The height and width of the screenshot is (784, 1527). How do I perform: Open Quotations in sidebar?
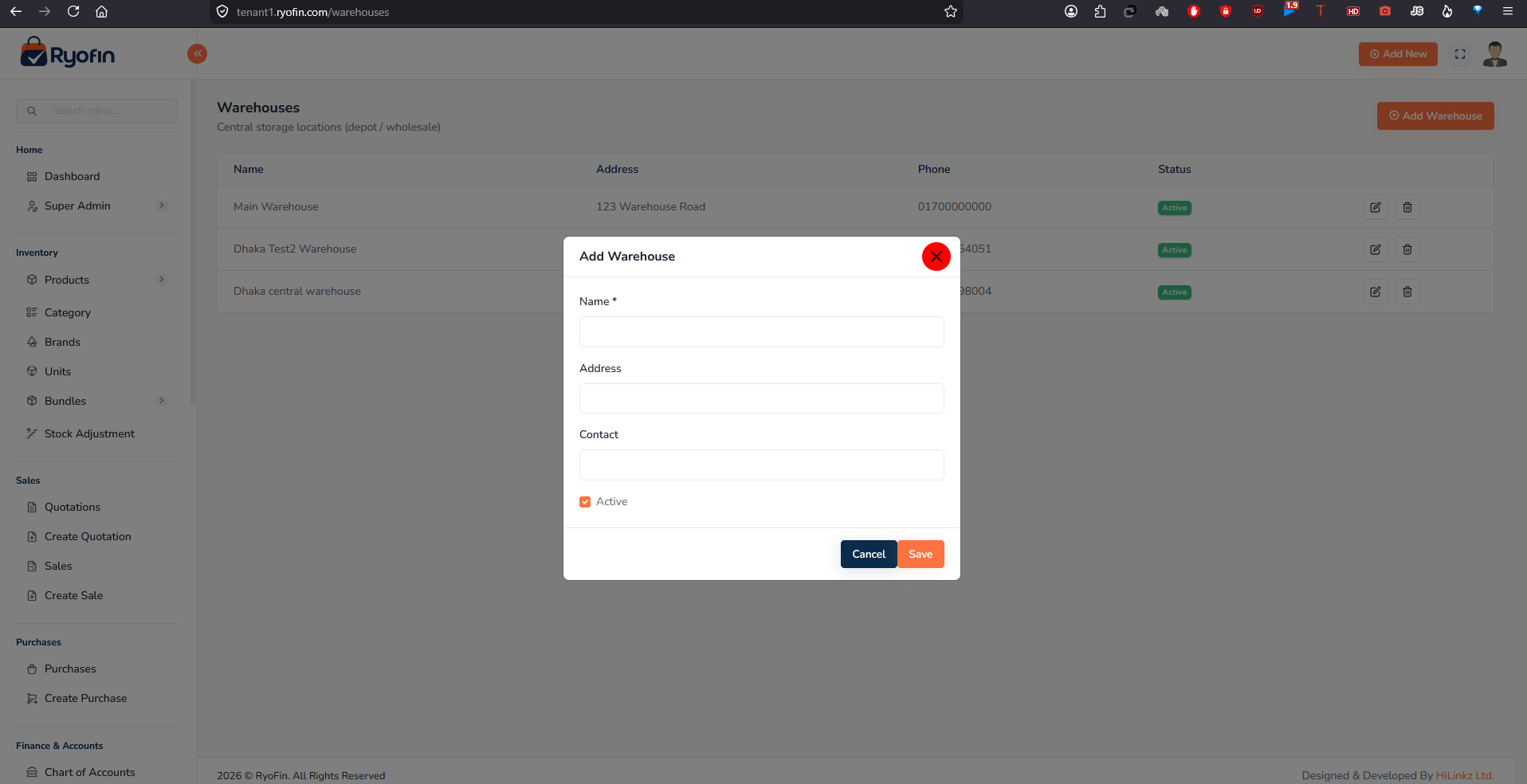pyautogui.click(x=73, y=507)
